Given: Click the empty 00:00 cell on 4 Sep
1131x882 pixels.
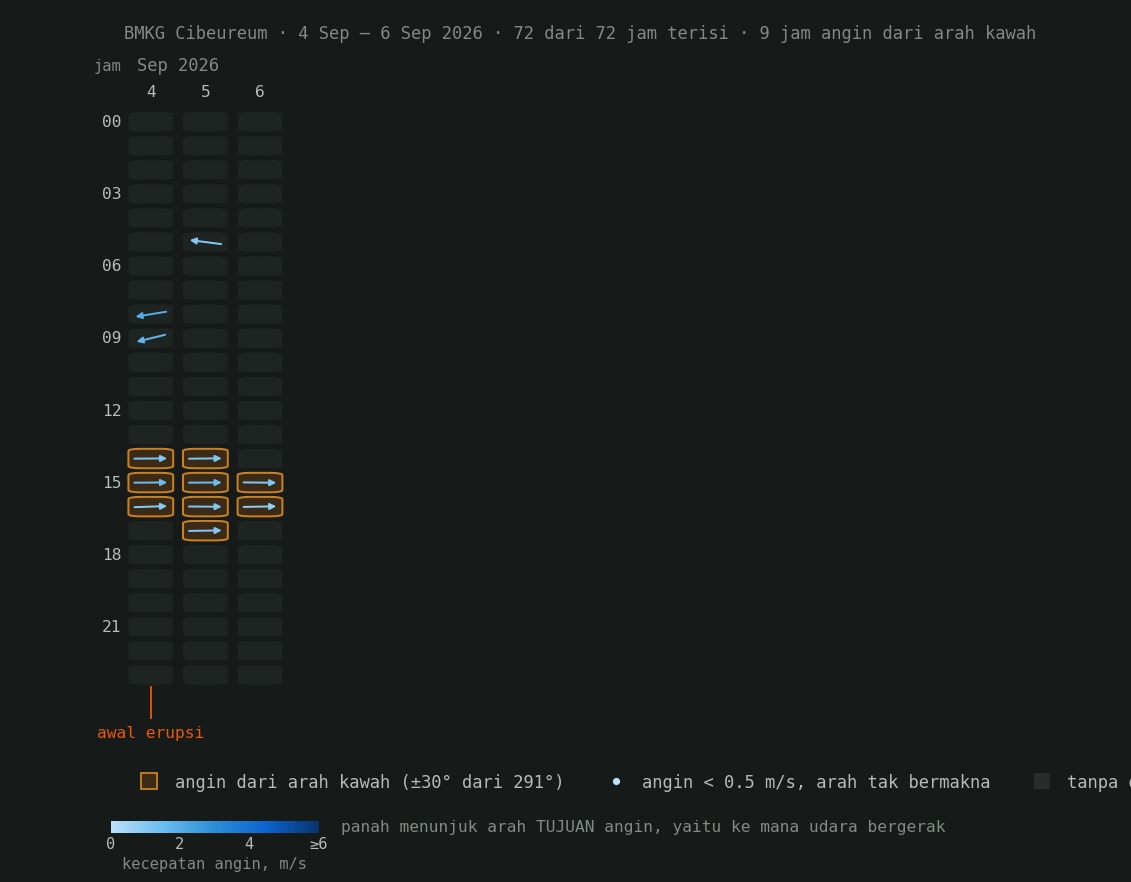Looking at the screenshot, I should pos(151,122).
